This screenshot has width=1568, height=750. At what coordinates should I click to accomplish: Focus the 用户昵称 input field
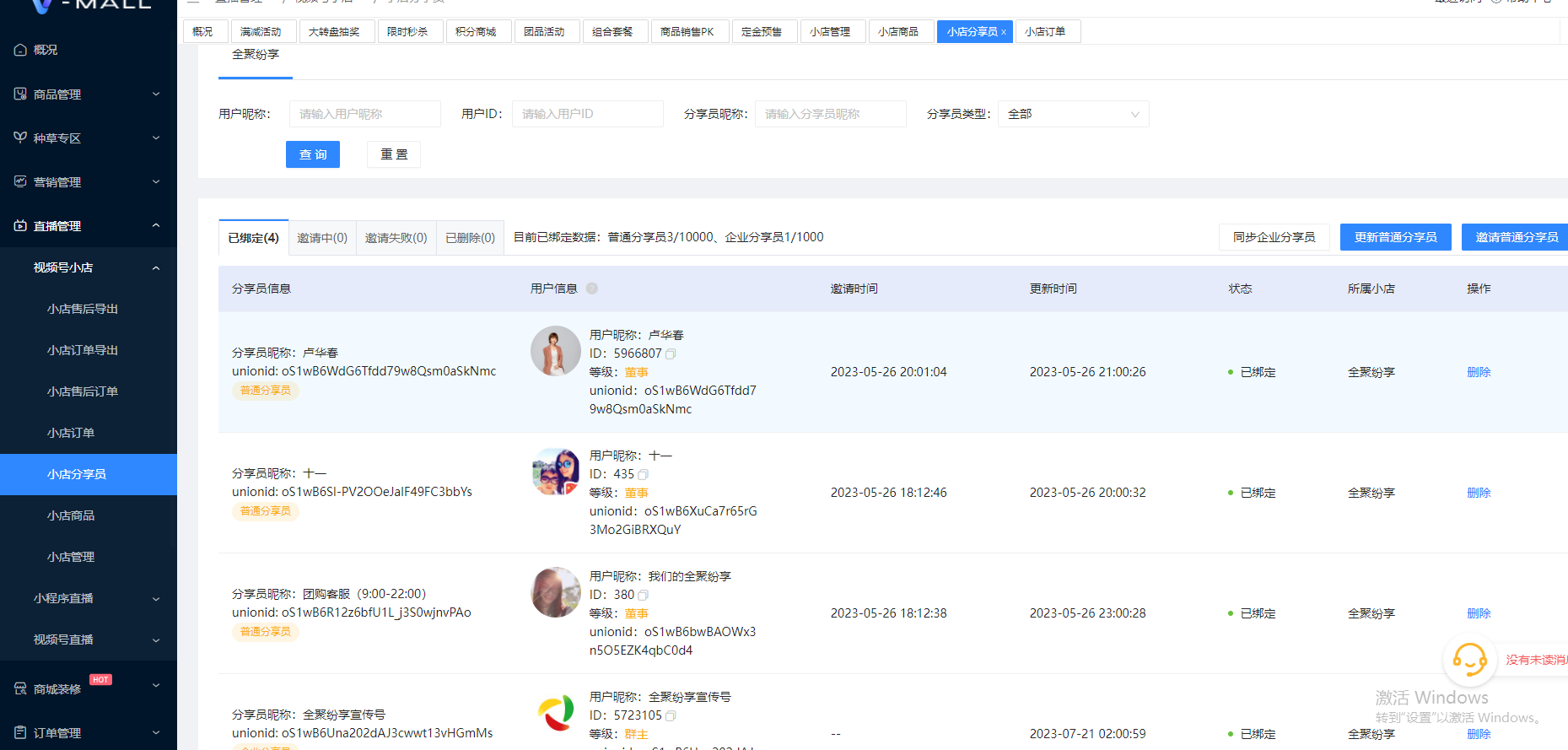364,114
